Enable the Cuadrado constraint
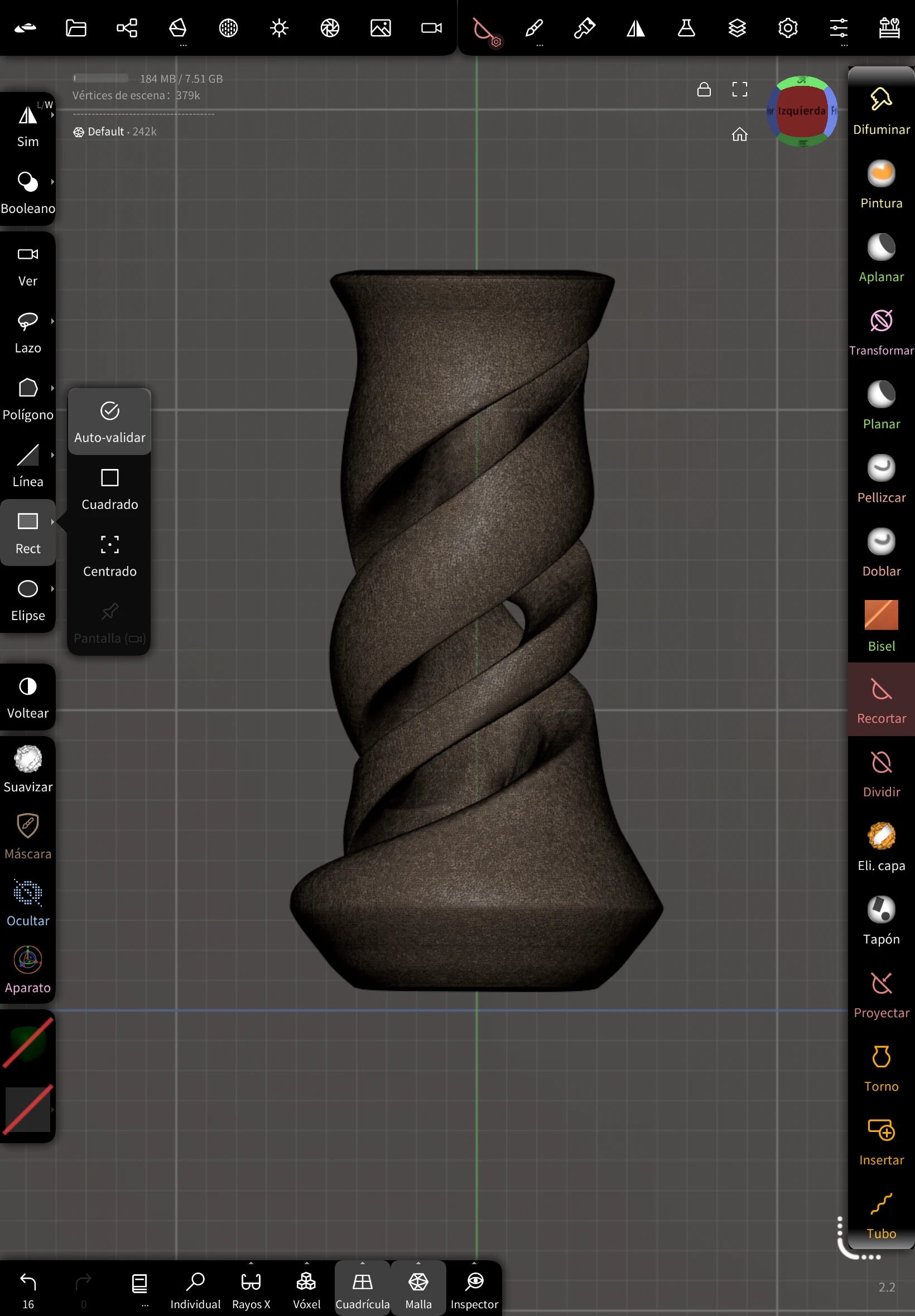The width and height of the screenshot is (915, 1316). (x=109, y=487)
